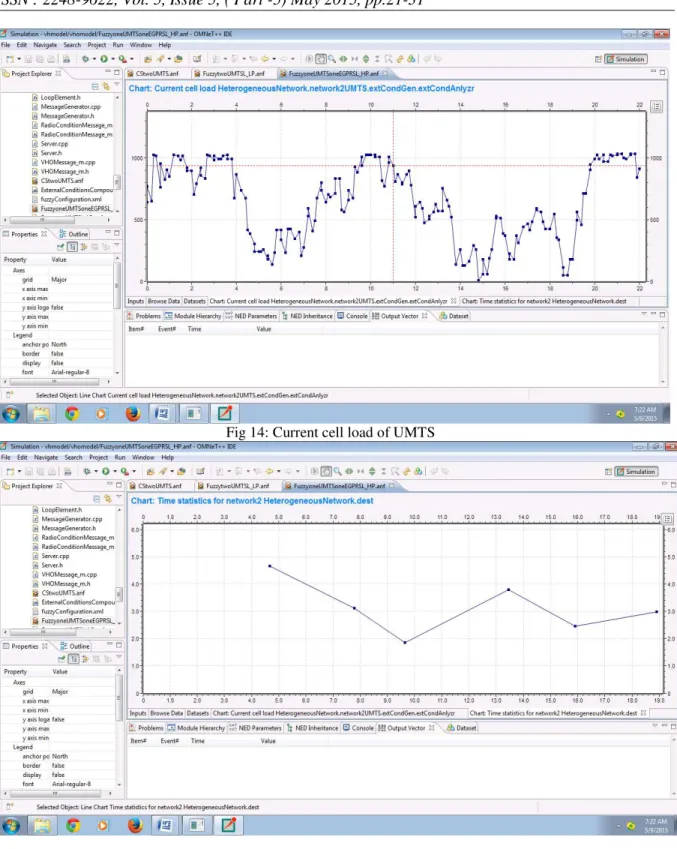Click the small button at upper chart's top-right corner

click(656, 107)
